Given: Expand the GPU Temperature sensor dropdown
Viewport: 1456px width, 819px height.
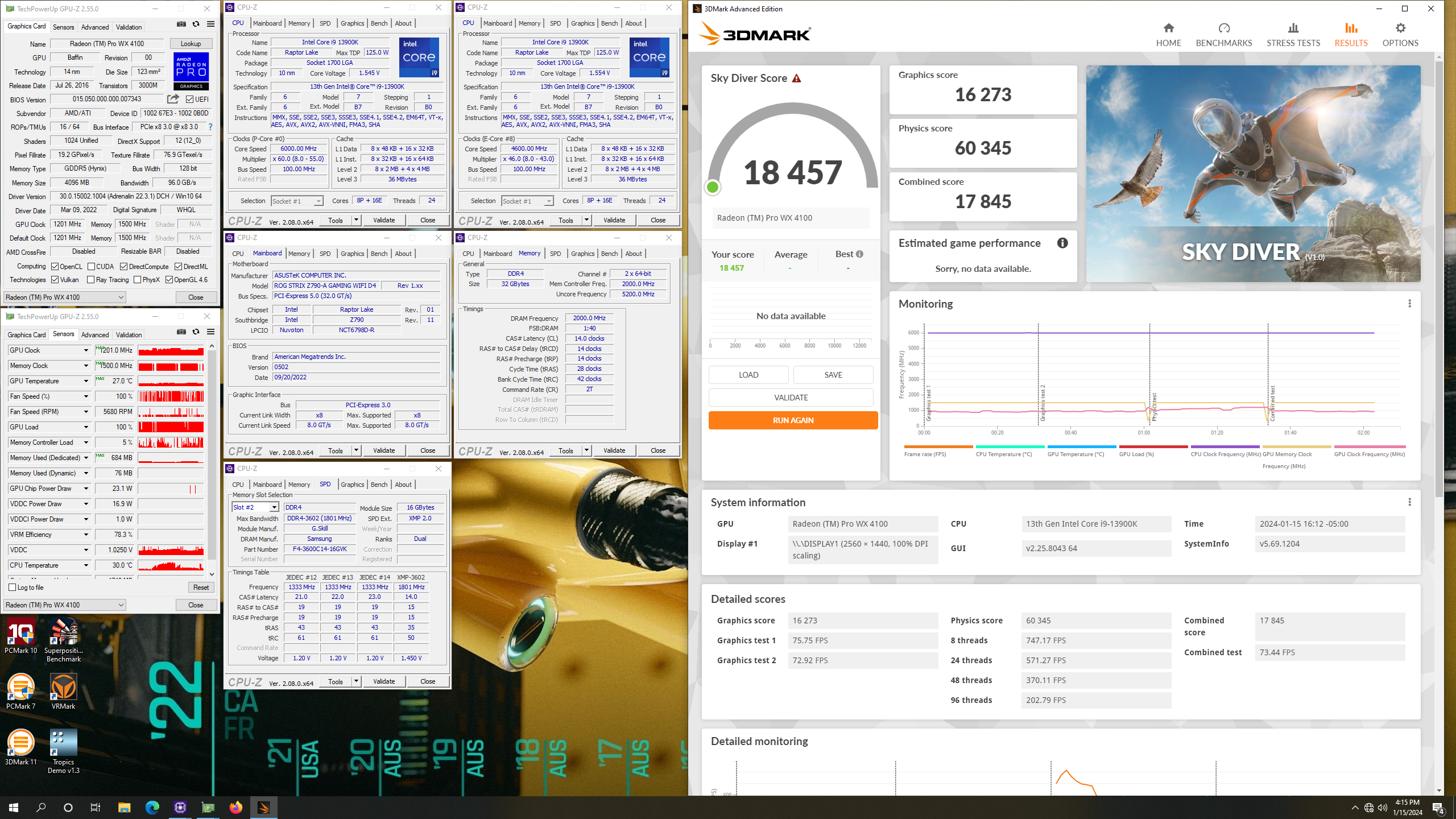Looking at the screenshot, I should 86,381.
